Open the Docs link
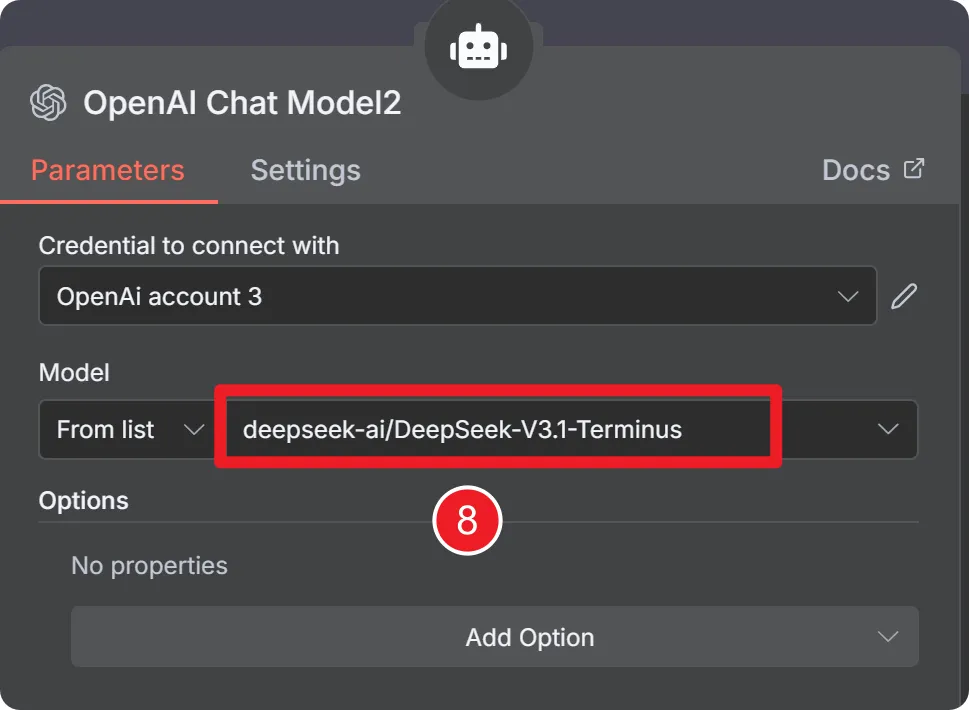 coord(856,170)
